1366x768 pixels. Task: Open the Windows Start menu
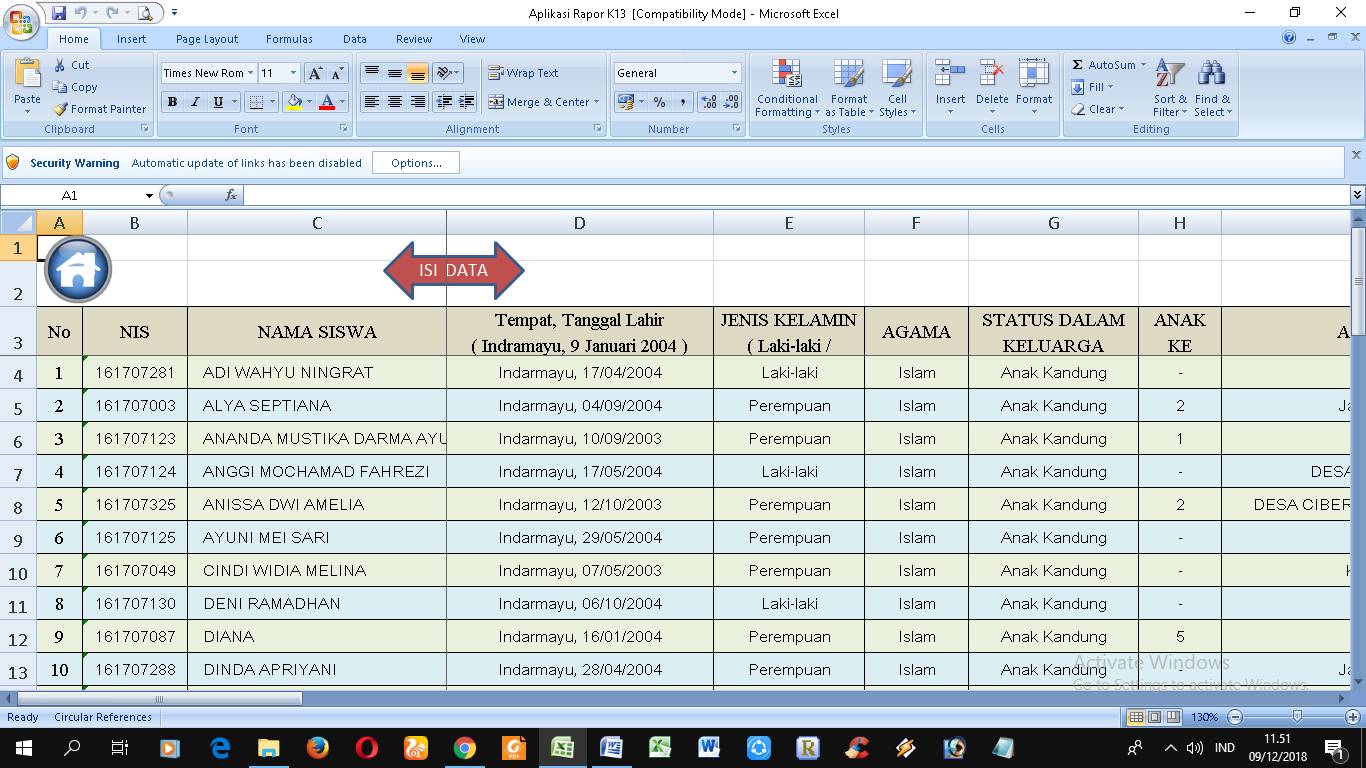point(23,747)
